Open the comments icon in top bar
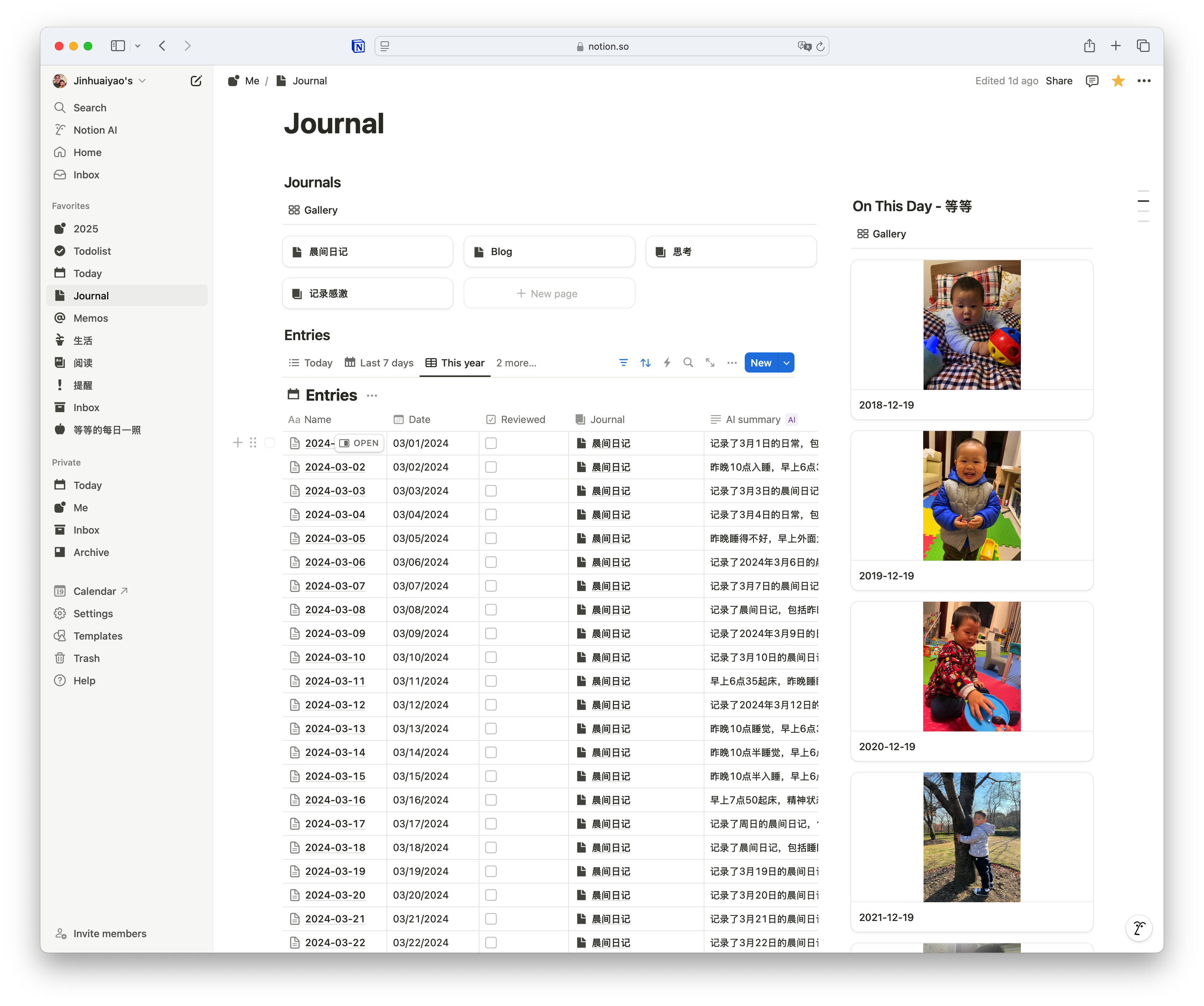The height and width of the screenshot is (1006, 1204). click(x=1092, y=81)
